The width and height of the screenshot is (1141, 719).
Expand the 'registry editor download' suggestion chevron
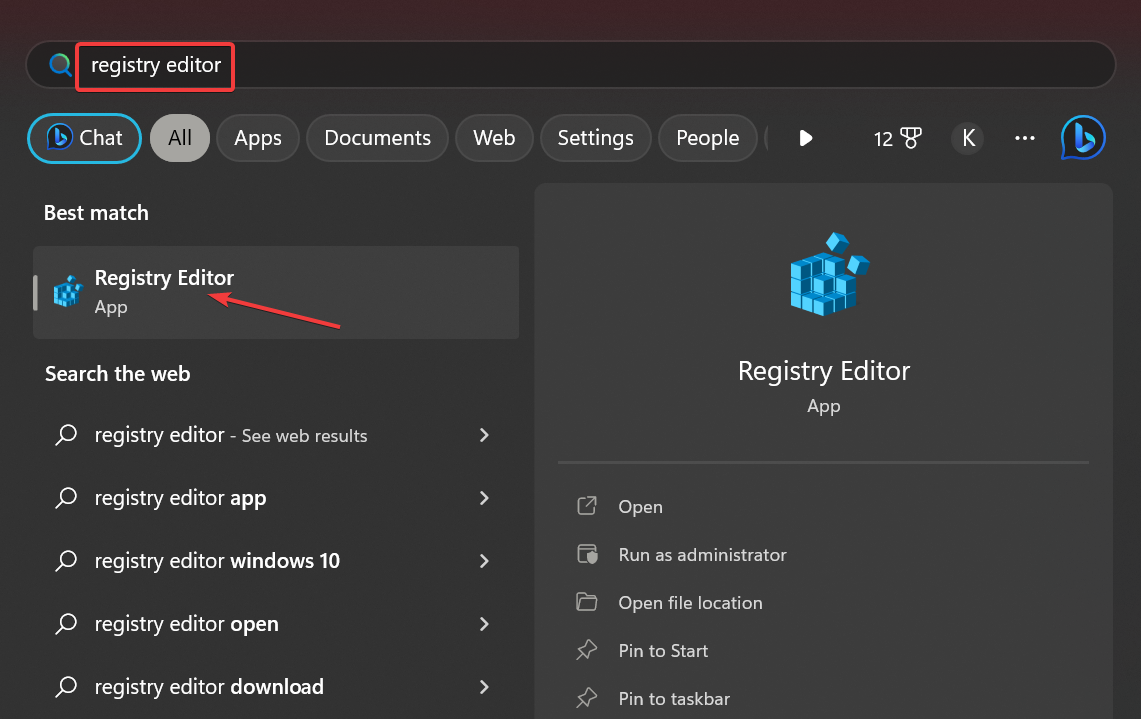[484, 687]
